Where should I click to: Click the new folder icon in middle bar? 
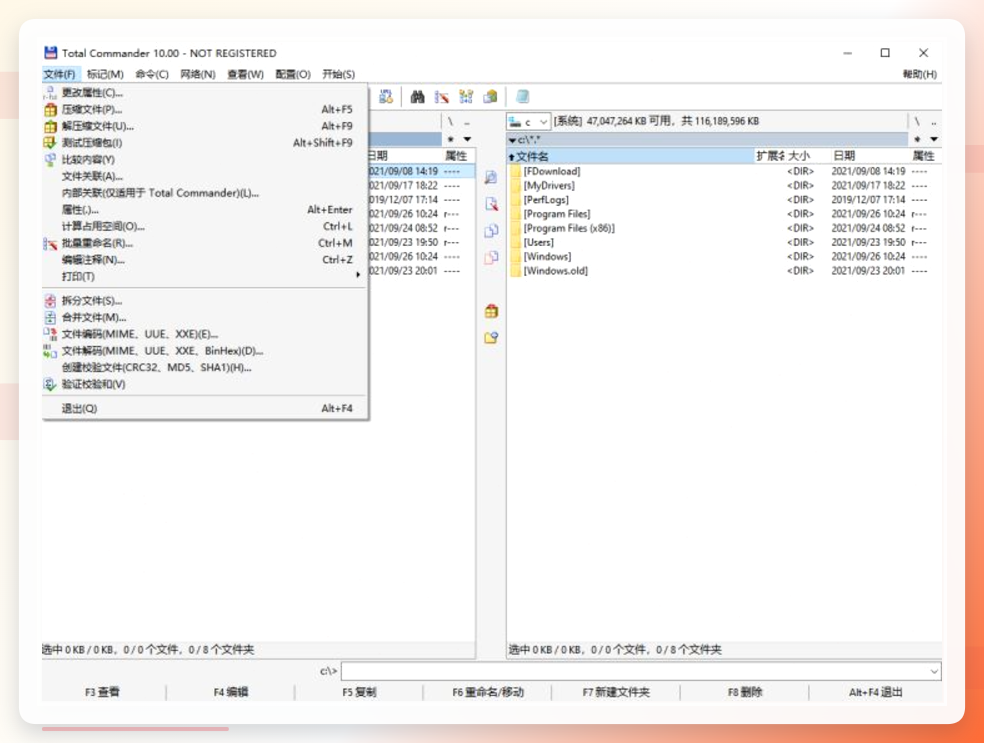(x=491, y=338)
